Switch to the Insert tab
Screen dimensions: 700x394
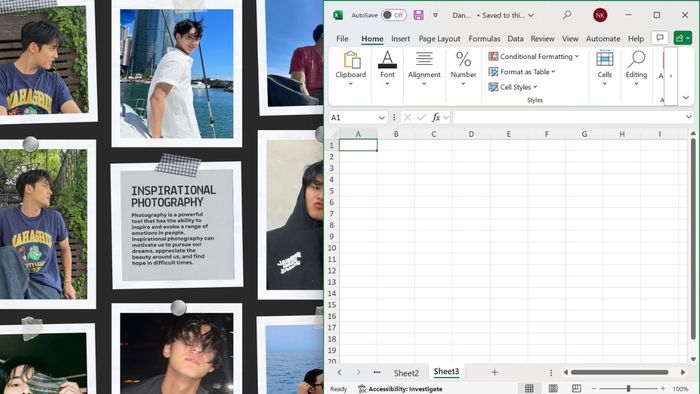click(400, 39)
